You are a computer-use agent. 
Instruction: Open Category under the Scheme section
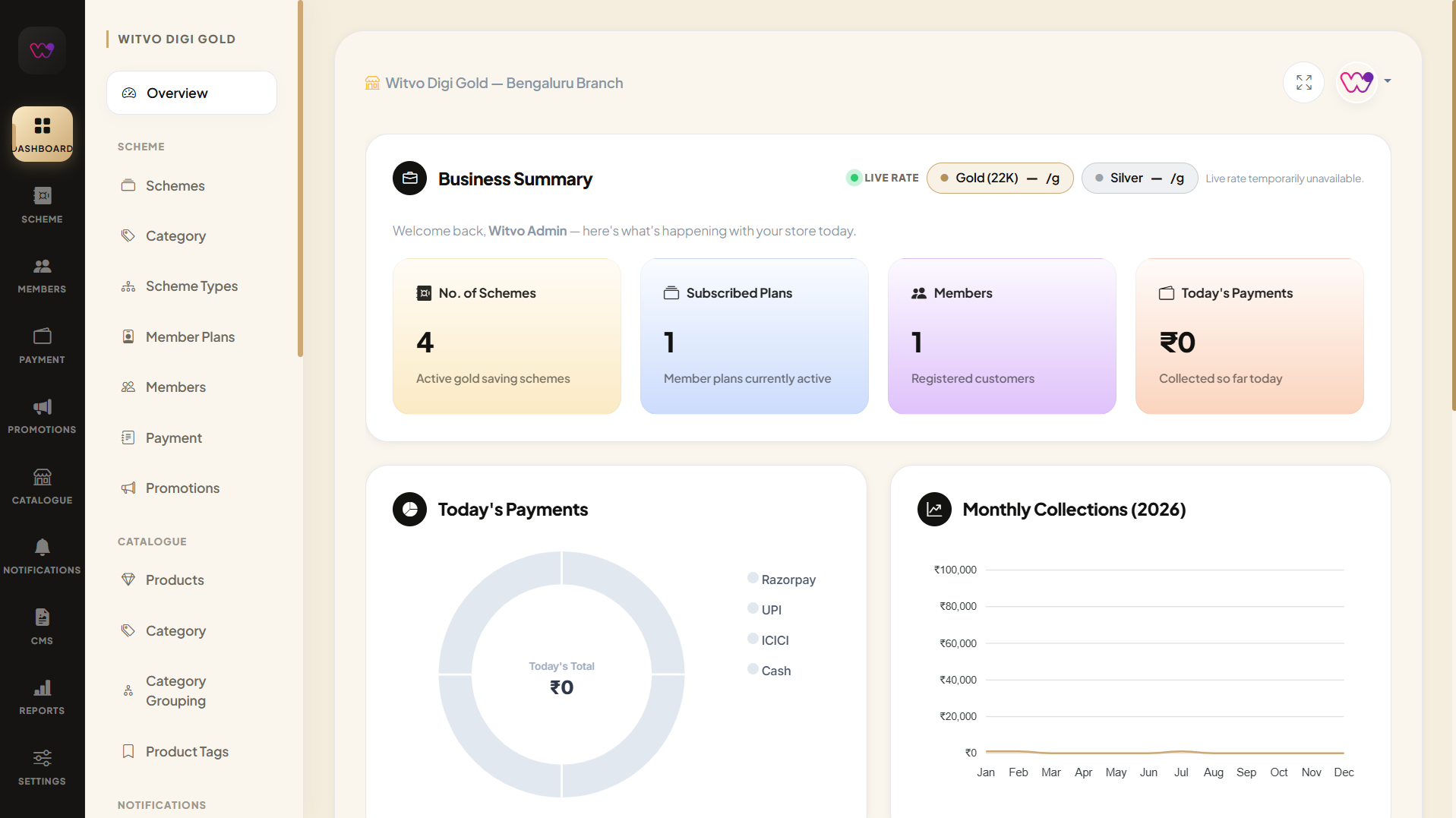coord(191,235)
